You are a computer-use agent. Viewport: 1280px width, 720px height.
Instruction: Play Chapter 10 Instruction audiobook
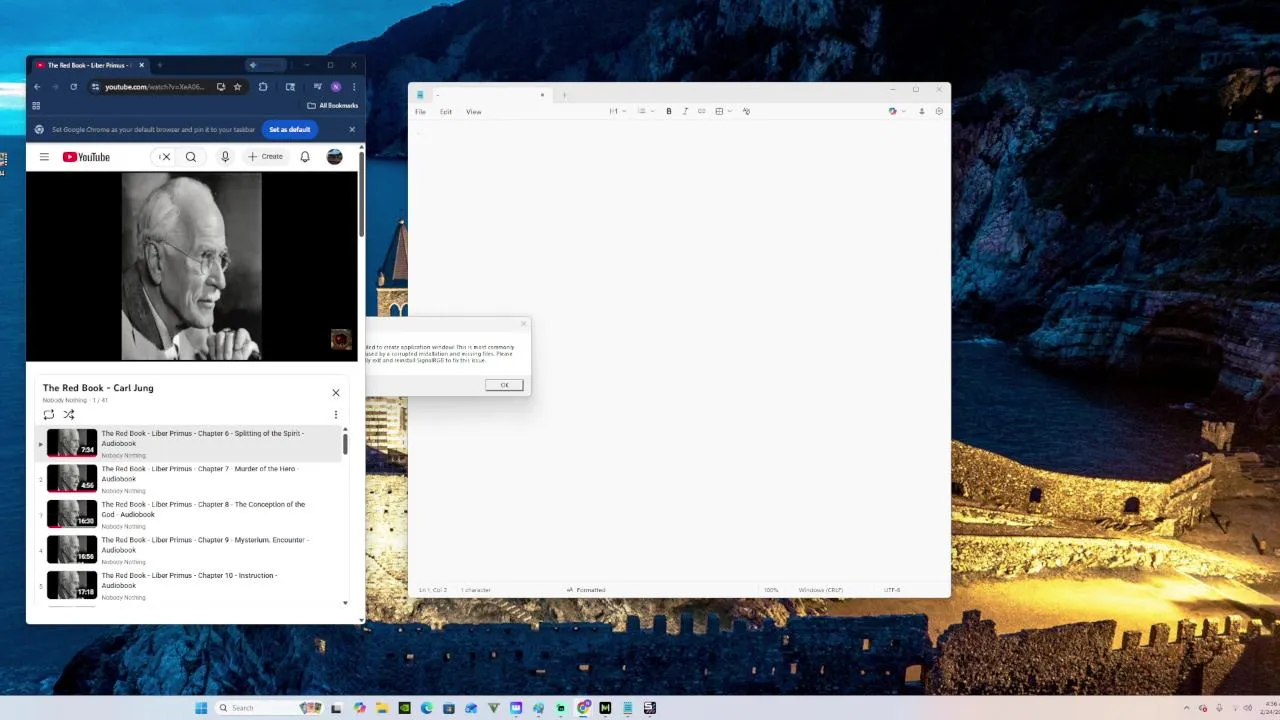(x=190, y=585)
